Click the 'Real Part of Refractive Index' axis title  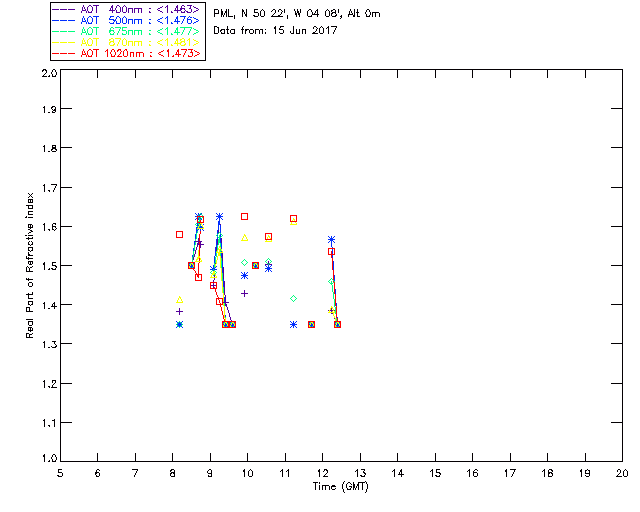click(x=30, y=265)
